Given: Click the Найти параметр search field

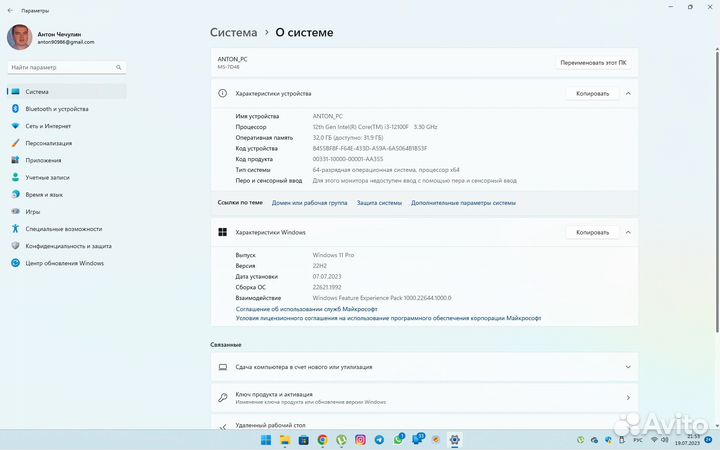Looking at the screenshot, I should [x=66, y=68].
